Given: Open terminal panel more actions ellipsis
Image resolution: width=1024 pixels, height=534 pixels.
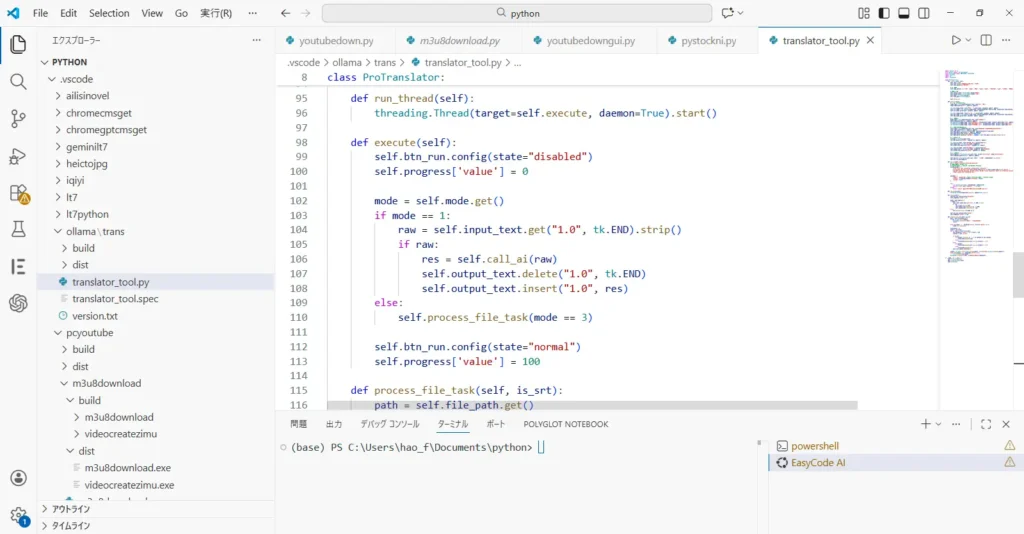Looking at the screenshot, I should pos(956,424).
